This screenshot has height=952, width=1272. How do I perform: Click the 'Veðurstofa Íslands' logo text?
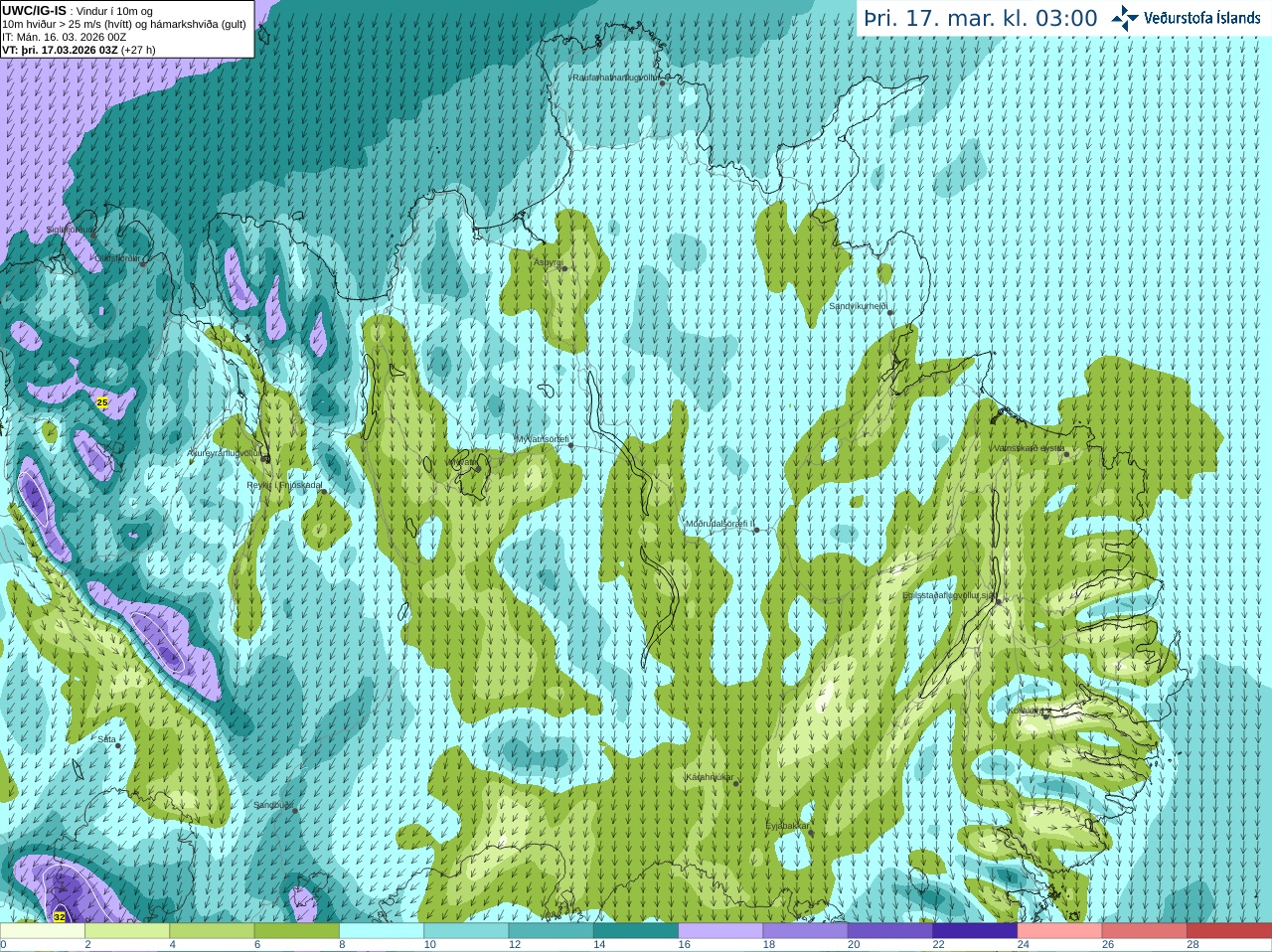click(1202, 18)
